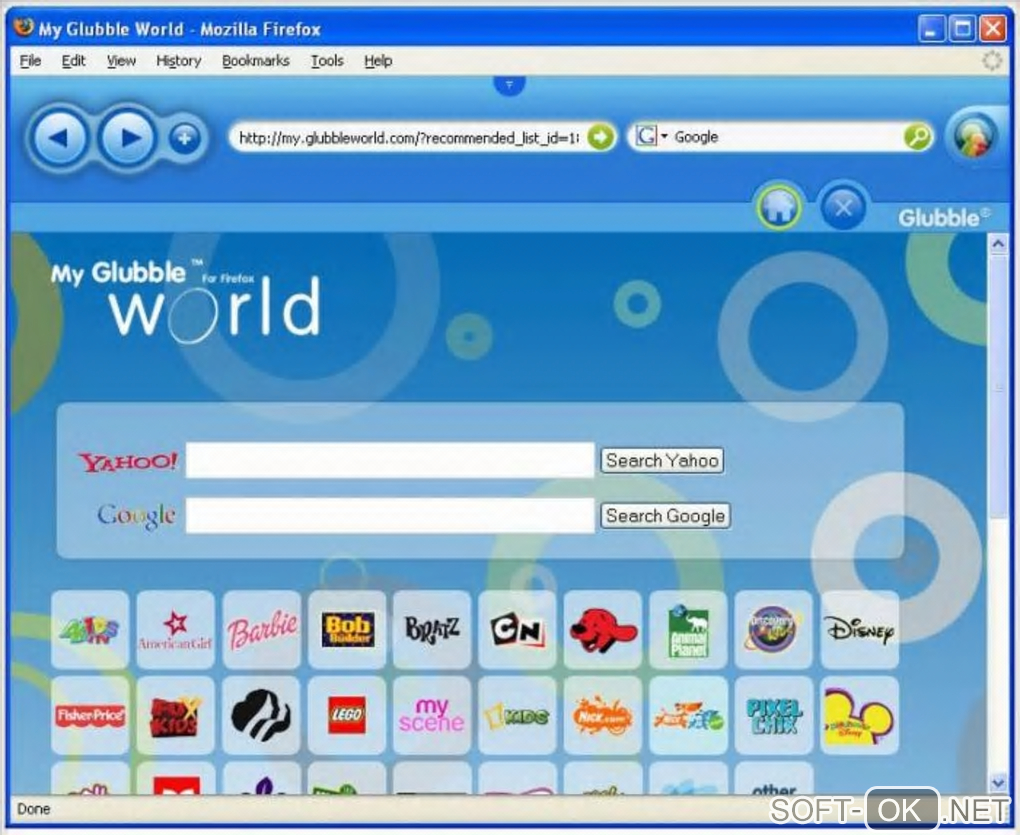Open the Girl Scouts profile logo tile
The height and width of the screenshot is (835, 1020).
tap(262, 715)
